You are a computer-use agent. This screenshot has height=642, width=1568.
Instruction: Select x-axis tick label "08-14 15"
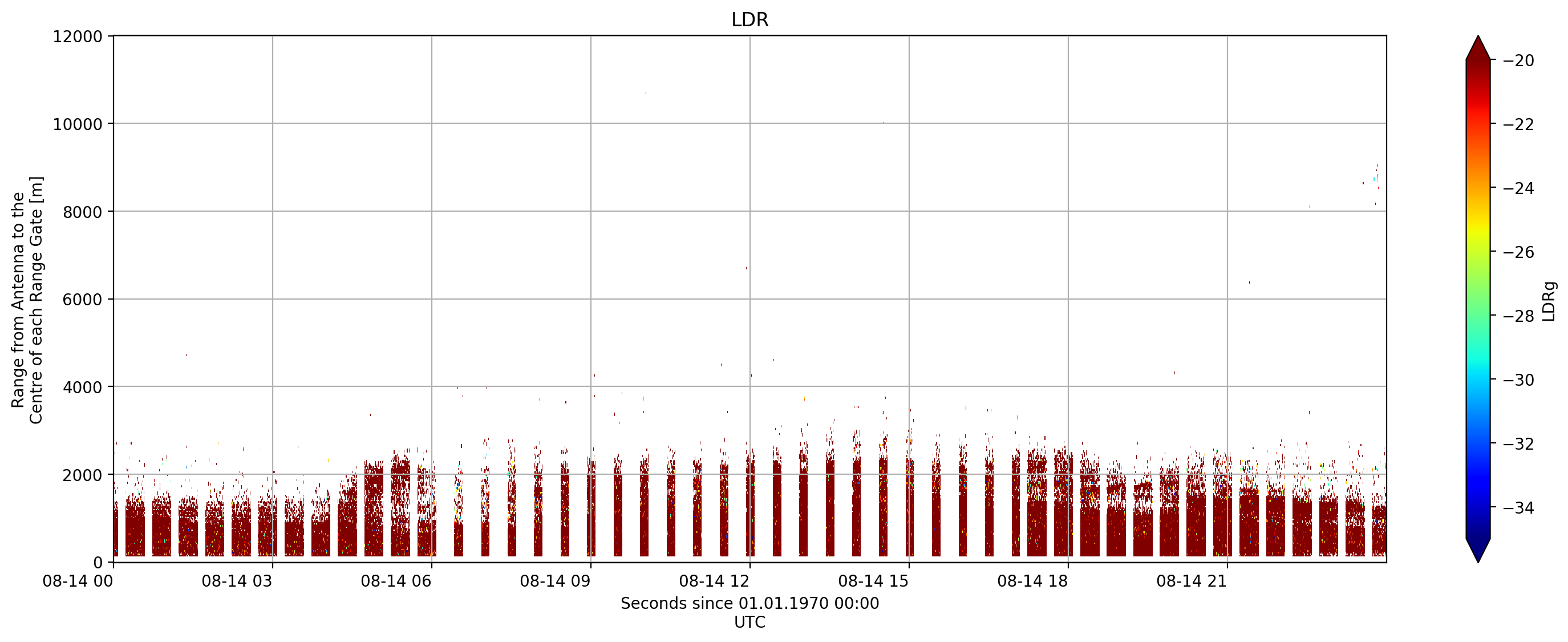pos(873,581)
